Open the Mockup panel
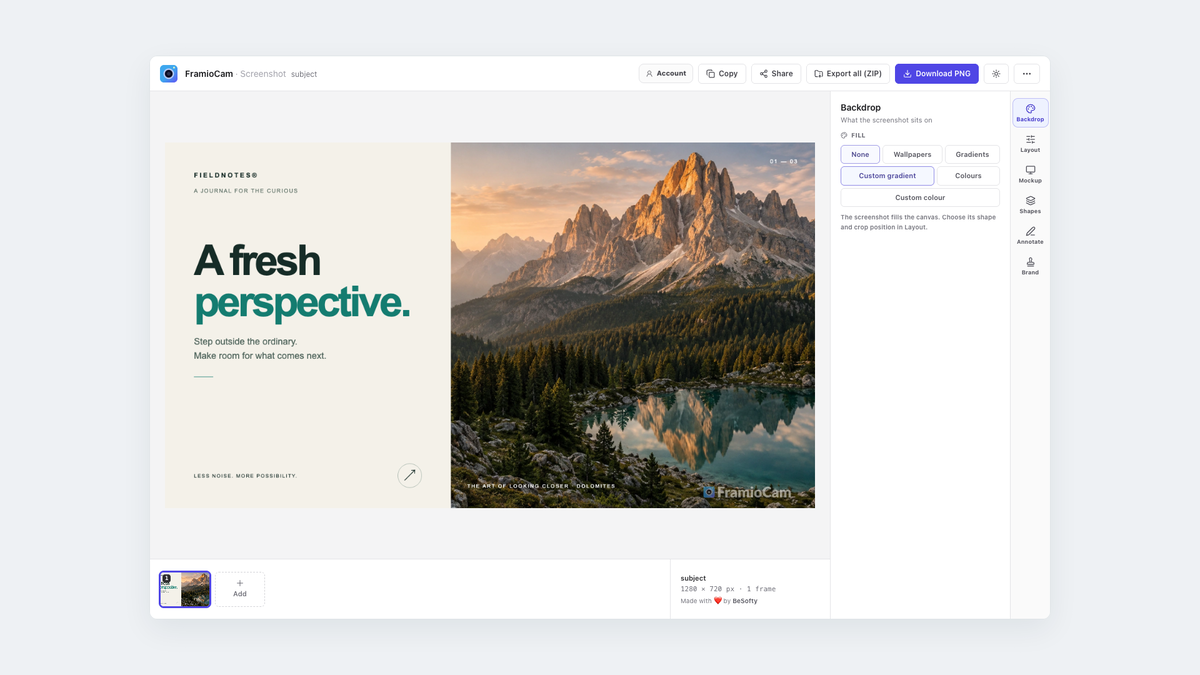The height and width of the screenshot is (675, 1200). [x=1030, y=174]
